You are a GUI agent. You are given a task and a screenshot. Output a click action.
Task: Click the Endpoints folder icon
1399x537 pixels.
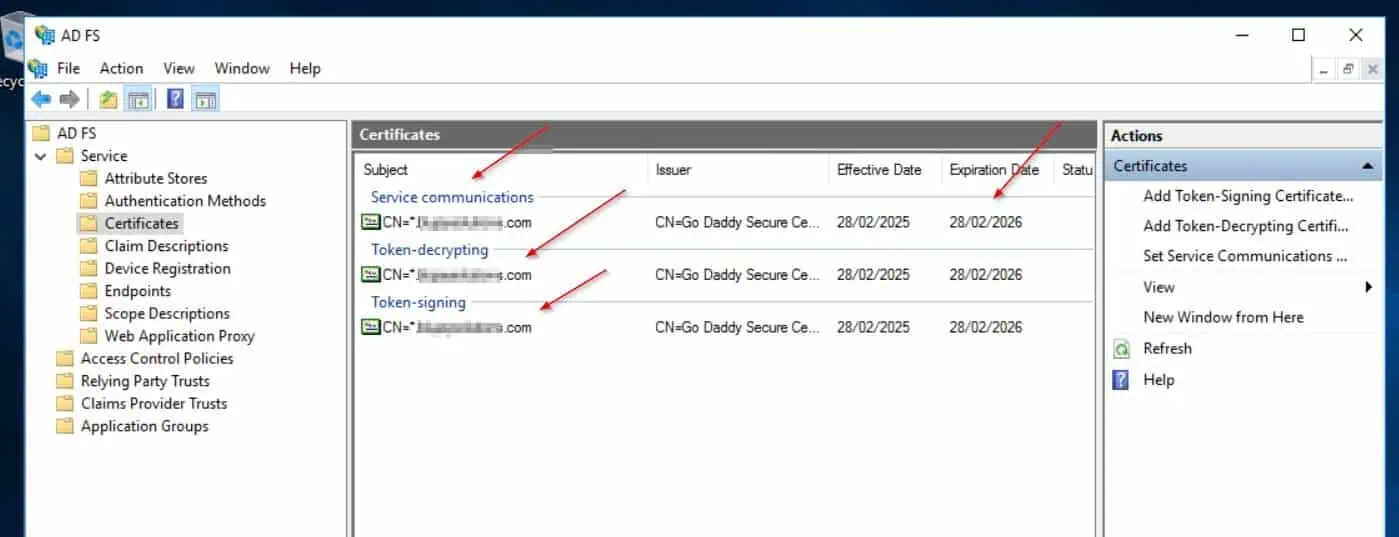(x=89, y=291)
